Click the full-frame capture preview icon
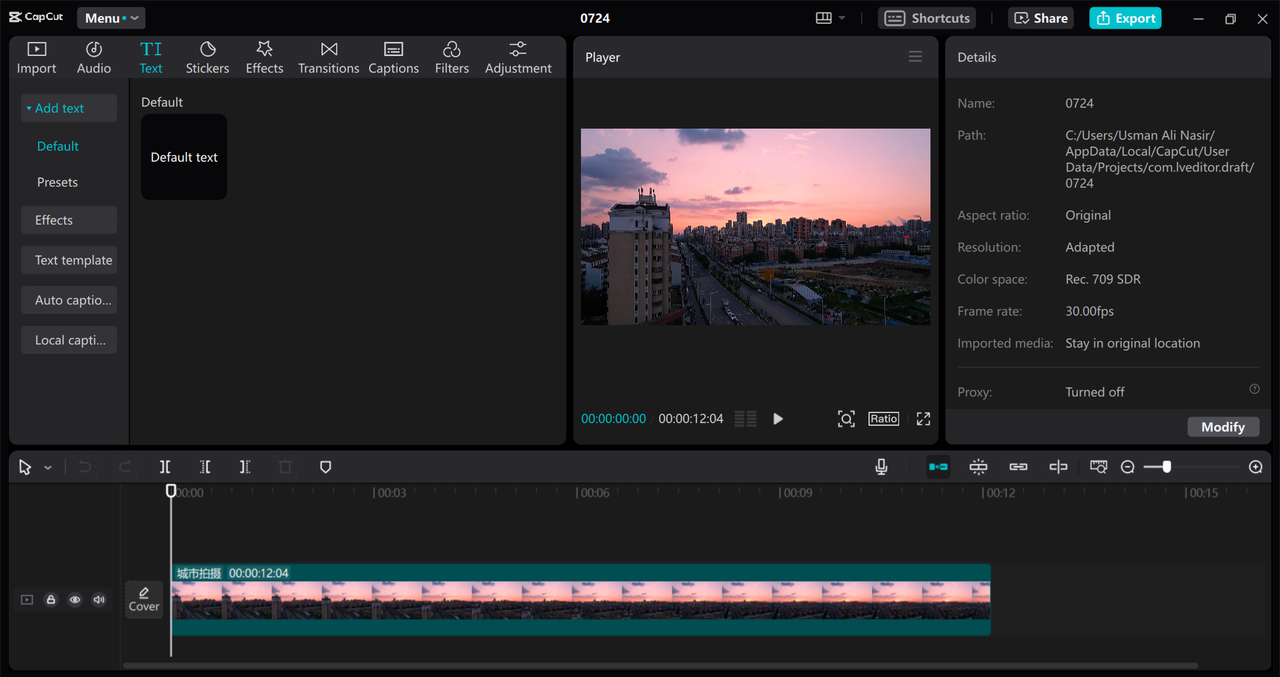The image size is (1280, 677). (x=846, y=419)
